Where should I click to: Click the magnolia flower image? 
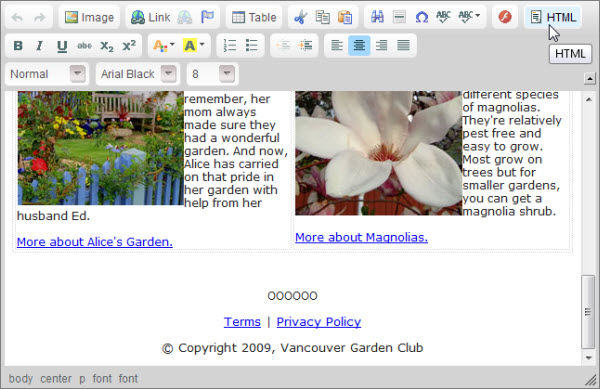[x=378, y=153]
